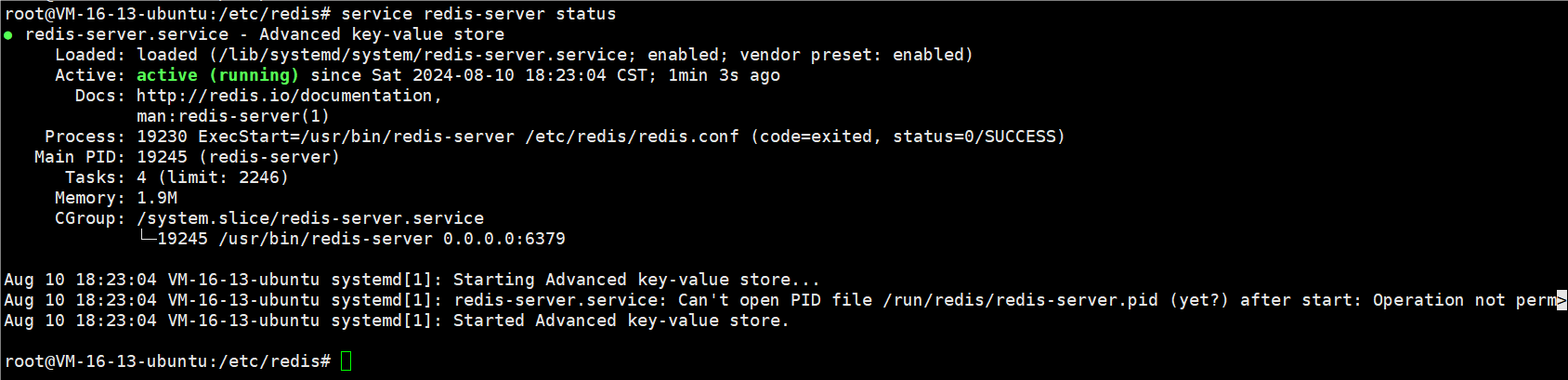1568x380 pixels.
Task: Click the terminal cursor block at prompt
Action: (346, 360)
